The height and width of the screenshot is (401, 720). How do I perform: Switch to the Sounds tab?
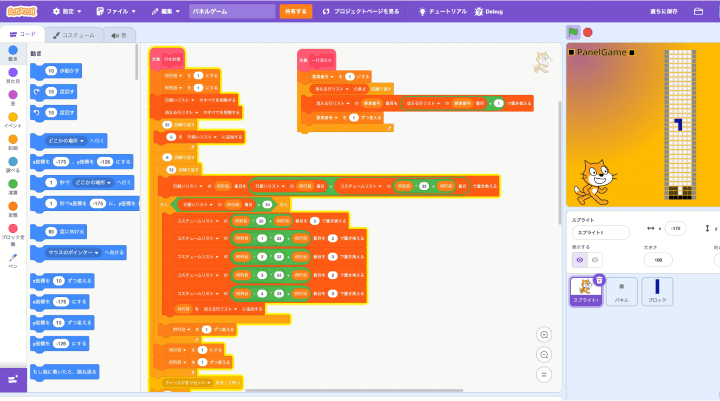(119, 35)
